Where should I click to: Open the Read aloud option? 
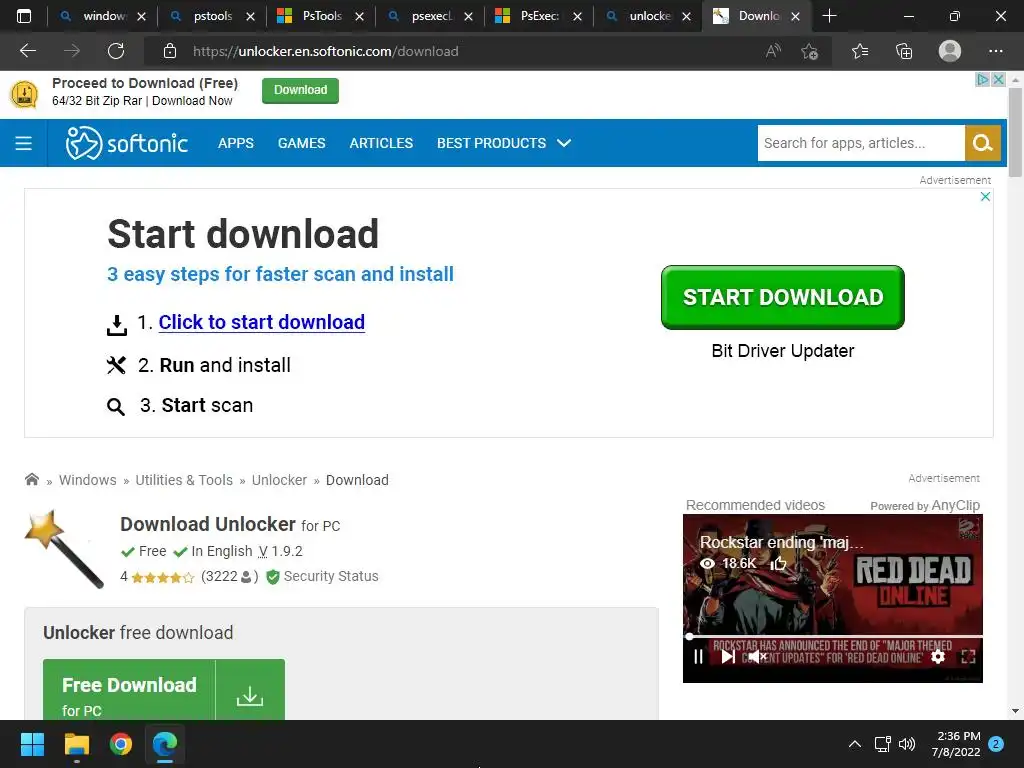(x=773, y=51)
